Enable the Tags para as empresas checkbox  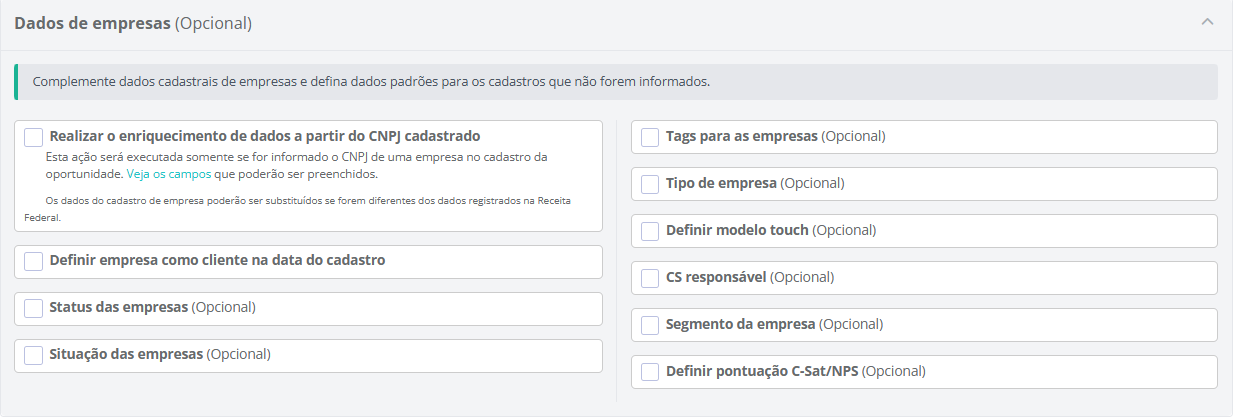click(650, 137)
